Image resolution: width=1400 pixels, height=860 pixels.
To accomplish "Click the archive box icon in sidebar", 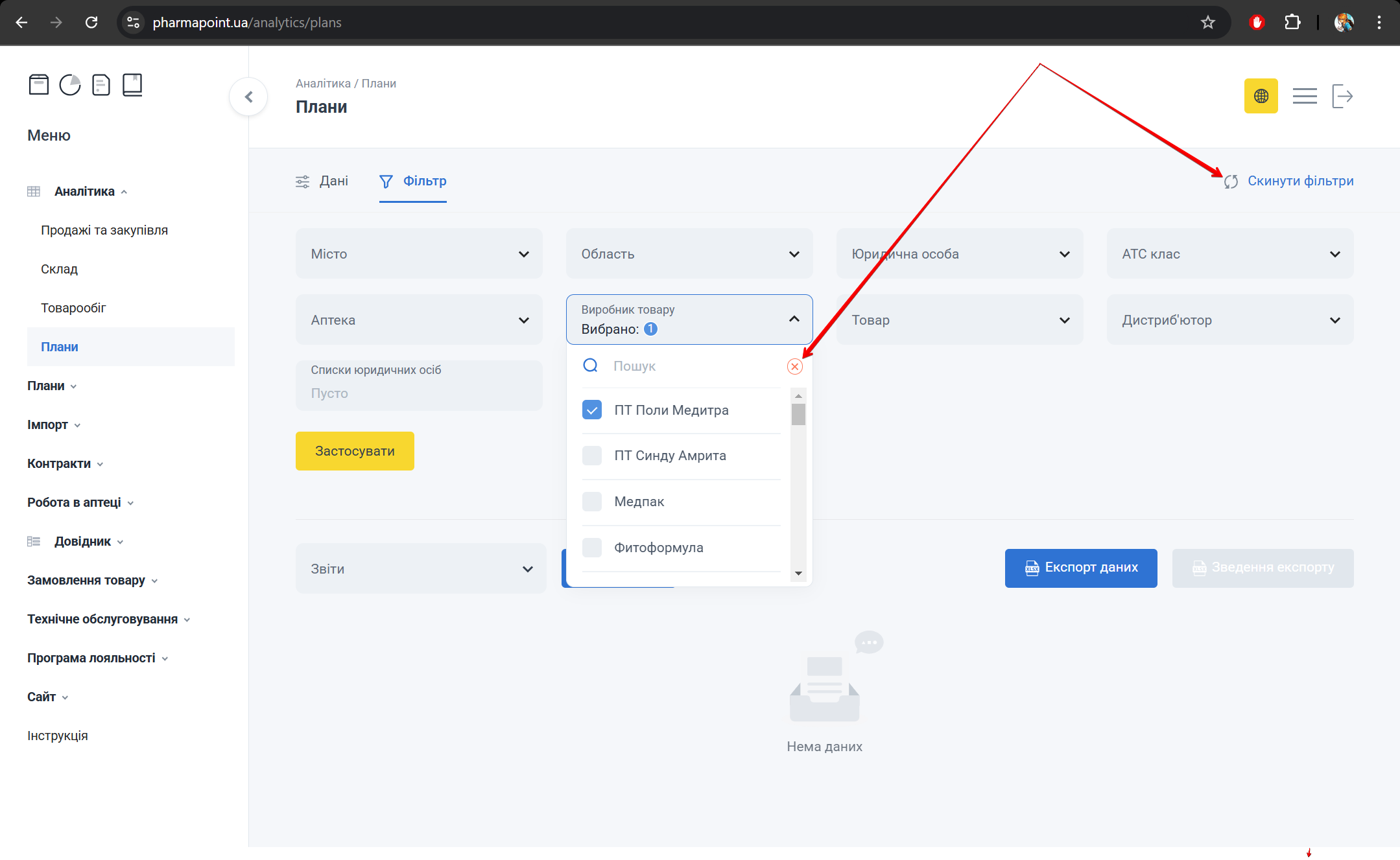I will [39, 85].
